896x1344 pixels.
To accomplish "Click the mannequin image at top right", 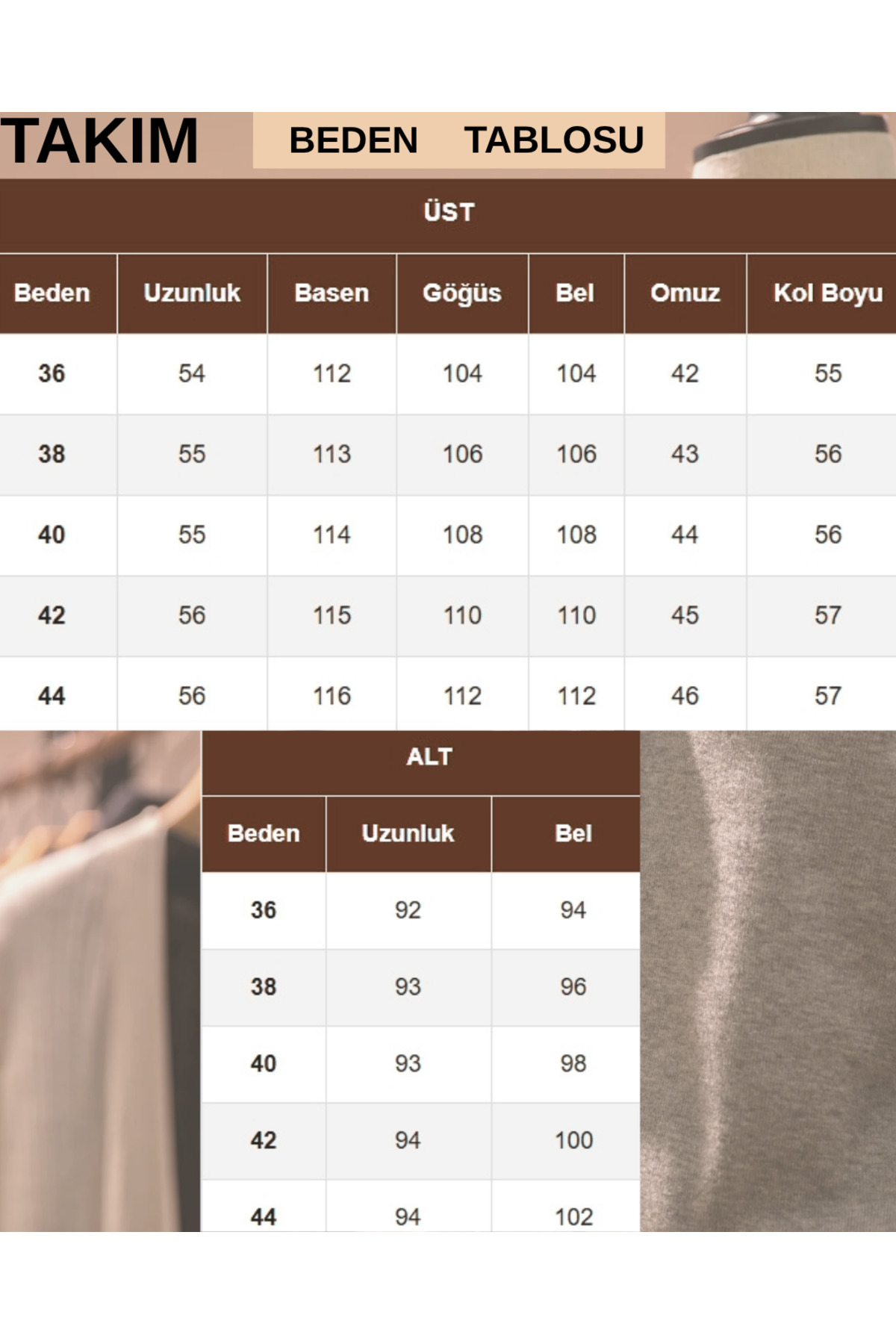I will (791, 146).
